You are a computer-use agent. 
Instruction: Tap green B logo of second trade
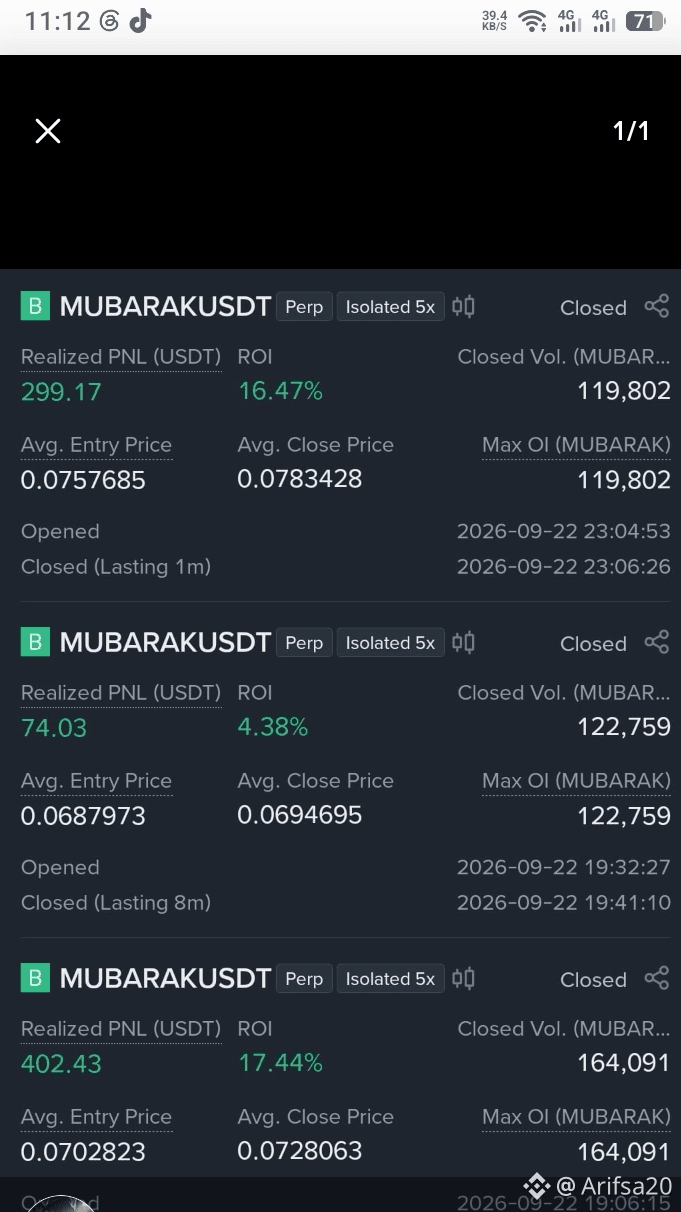point(35,642)
